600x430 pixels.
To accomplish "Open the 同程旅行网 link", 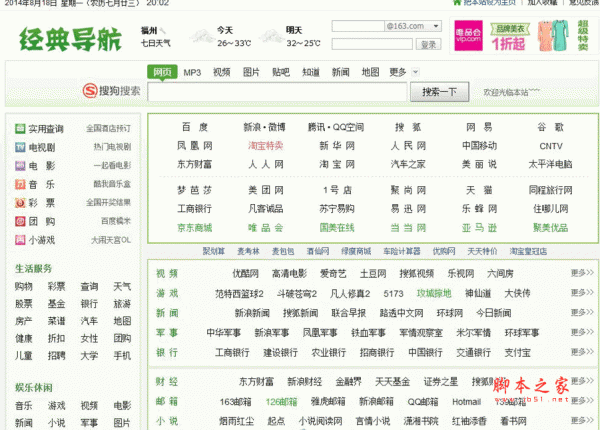I will [x=550, y=190].
